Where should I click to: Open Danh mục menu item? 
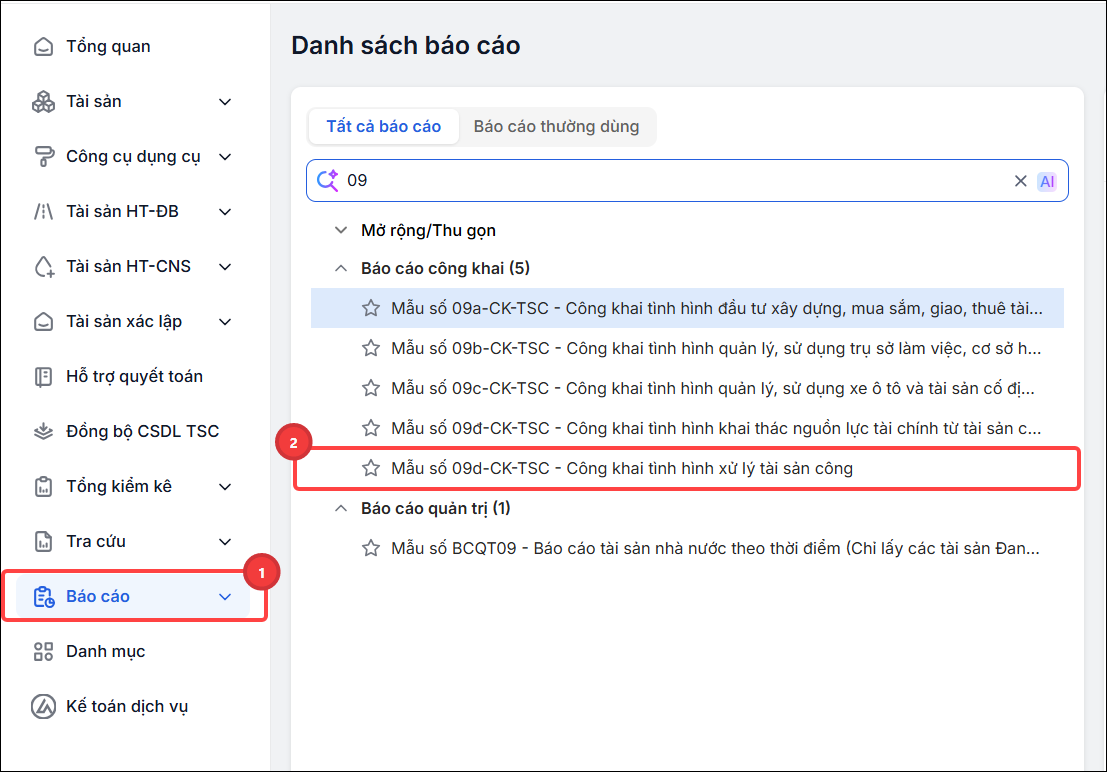133,651
